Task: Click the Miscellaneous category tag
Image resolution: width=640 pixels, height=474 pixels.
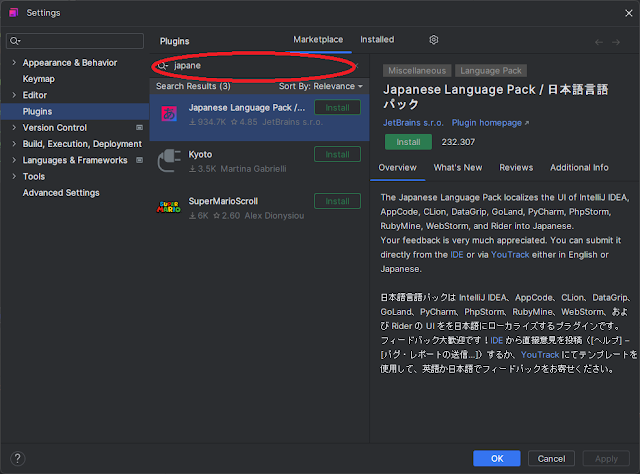Action: pyautogui.click(x=417, y=71)
